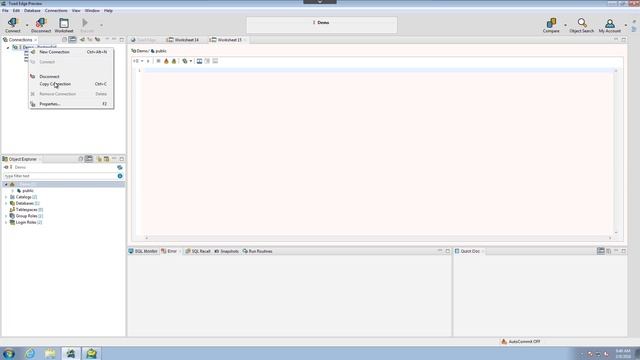Open Object Search tool

[x=582, y=25]
